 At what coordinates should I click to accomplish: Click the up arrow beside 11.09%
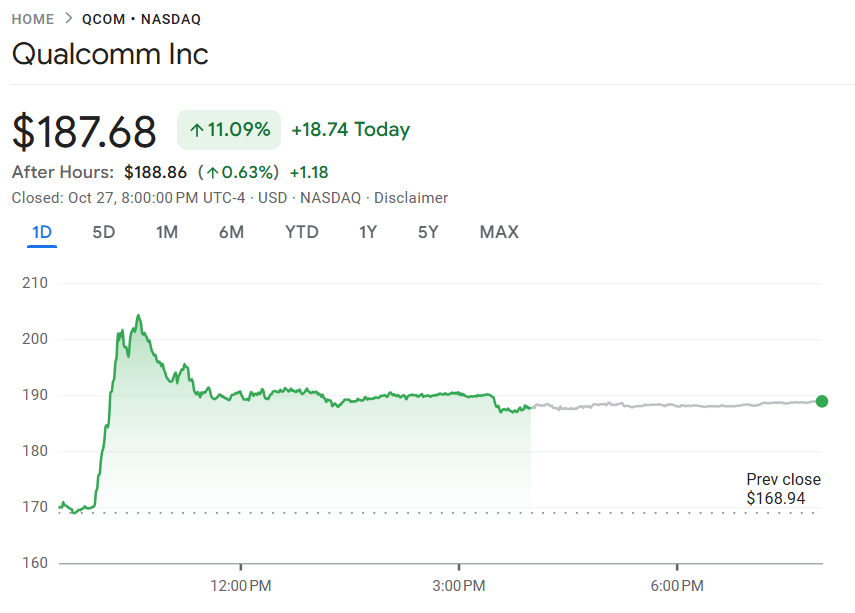coord(197,130)
